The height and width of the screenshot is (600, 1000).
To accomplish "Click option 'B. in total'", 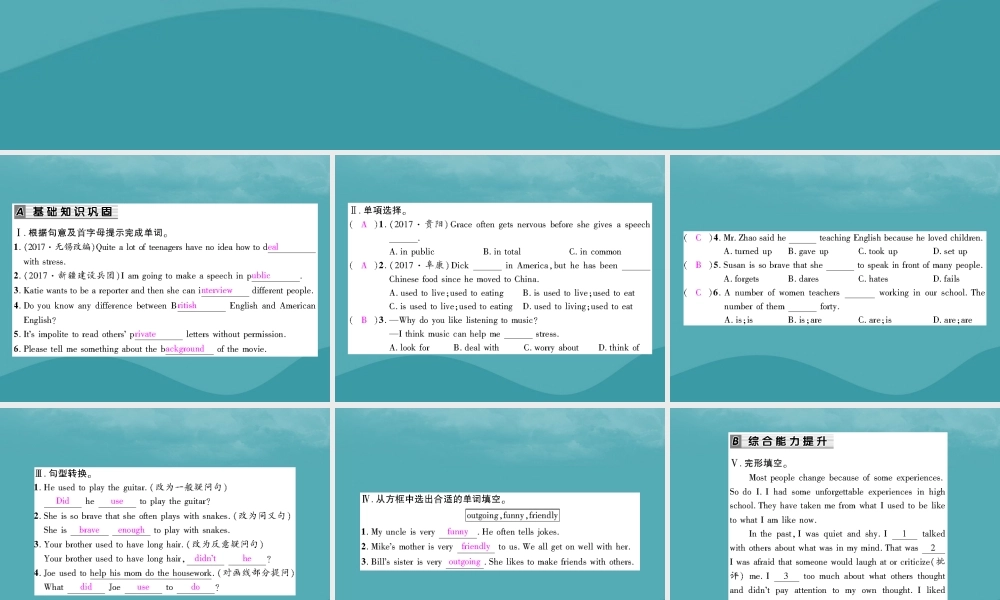I will coord(502,252).
